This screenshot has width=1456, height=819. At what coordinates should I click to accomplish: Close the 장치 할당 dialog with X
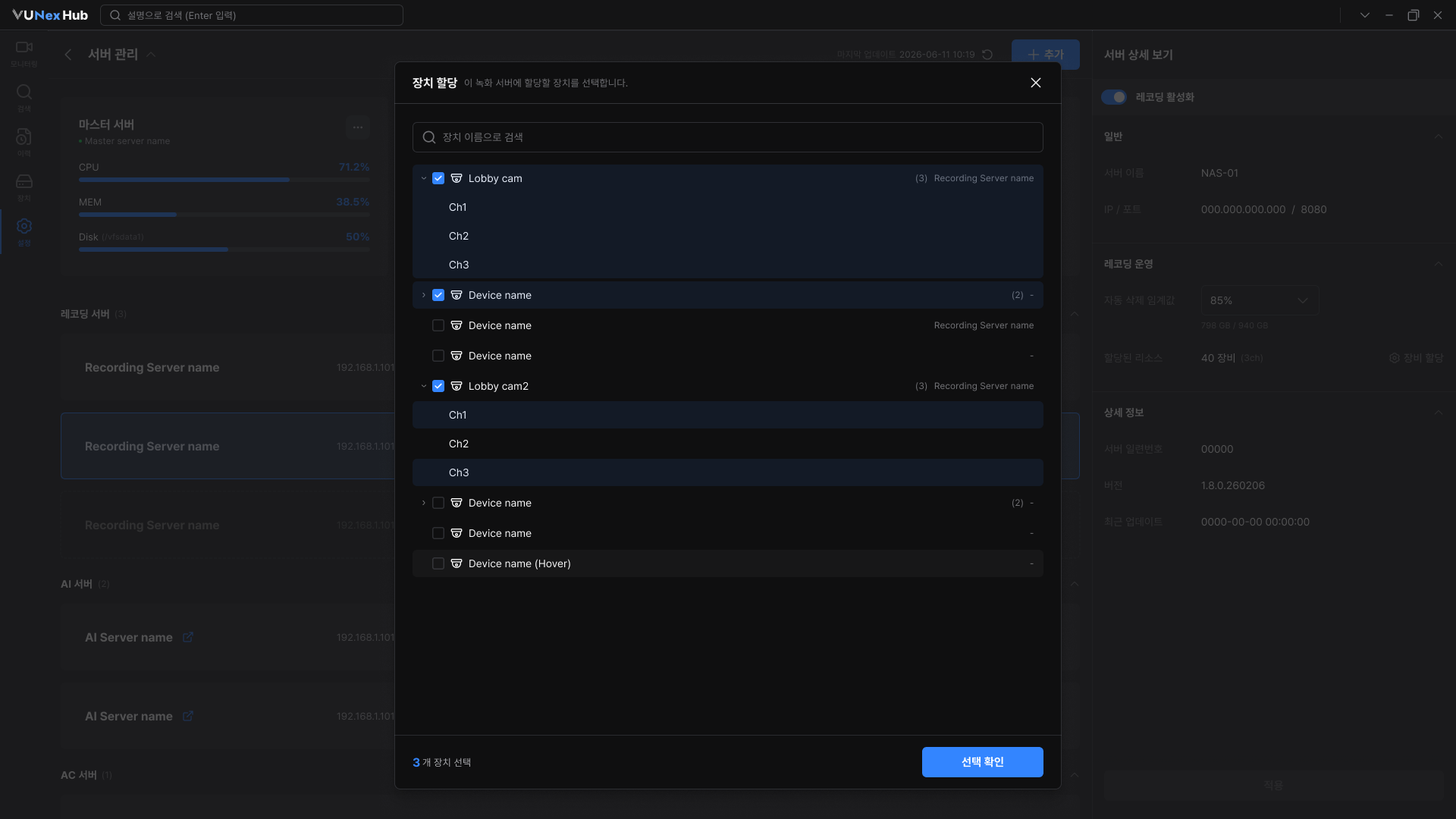pyautogui.click(x=1036, y=83)
